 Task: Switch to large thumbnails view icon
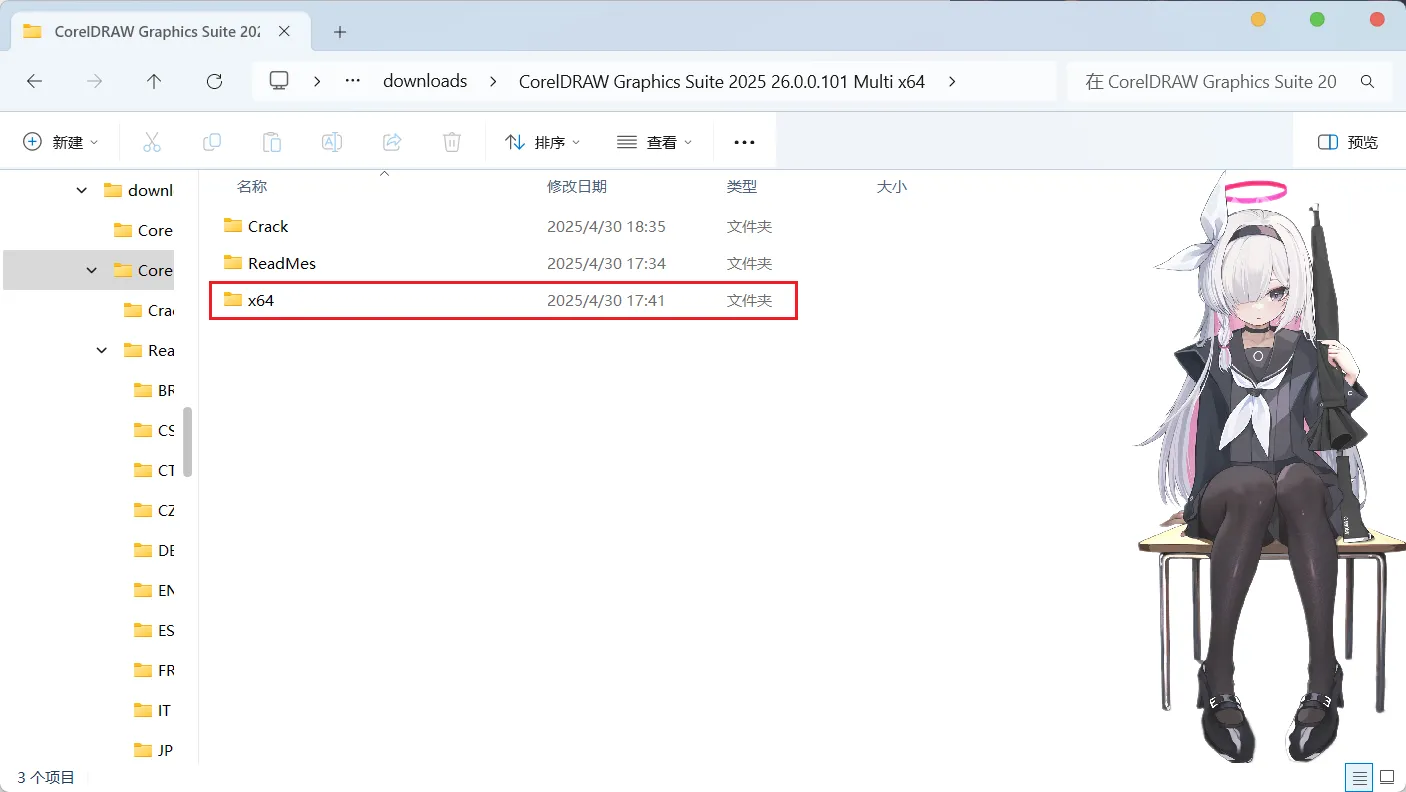point(1387,777)
